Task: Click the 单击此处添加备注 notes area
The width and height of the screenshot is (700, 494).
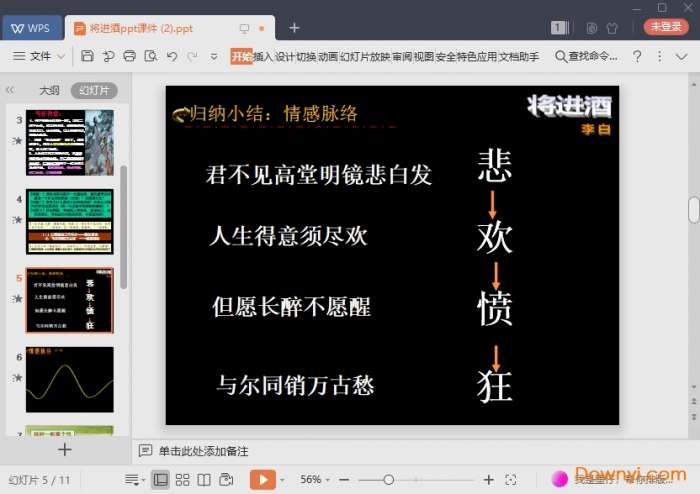Action: (x=204, y=451)
